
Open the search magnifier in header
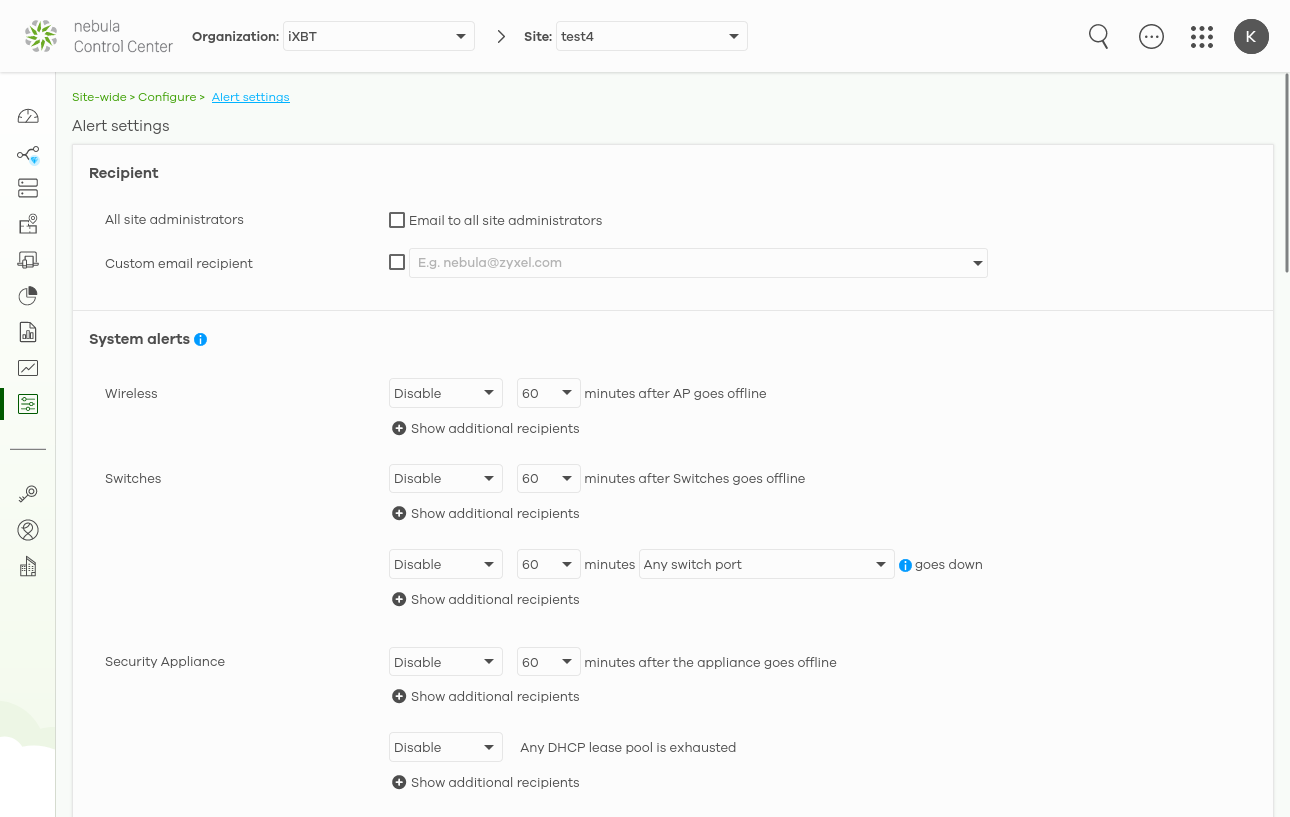1098,37
